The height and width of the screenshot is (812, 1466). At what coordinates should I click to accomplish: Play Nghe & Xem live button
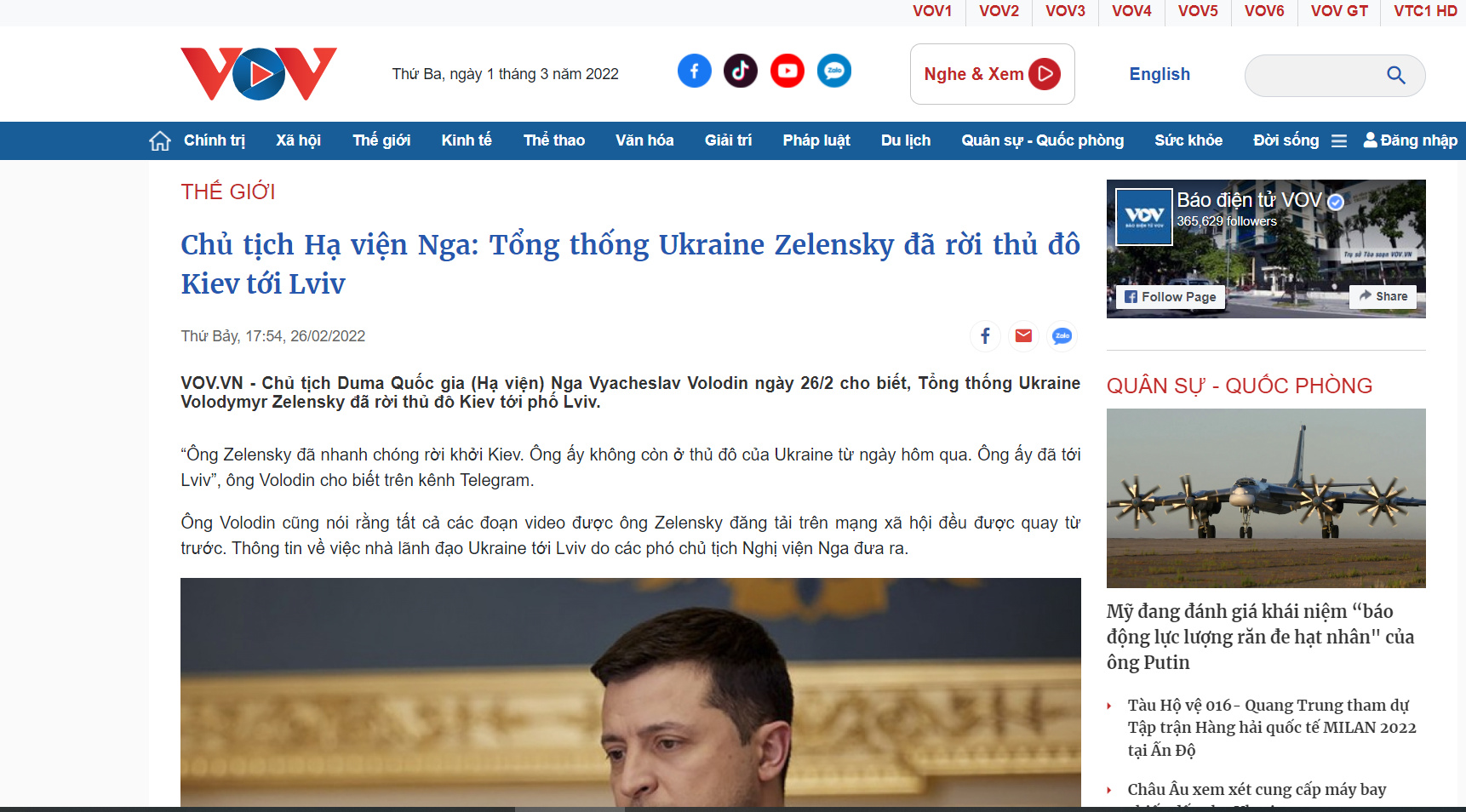click(x=993, y=74)
